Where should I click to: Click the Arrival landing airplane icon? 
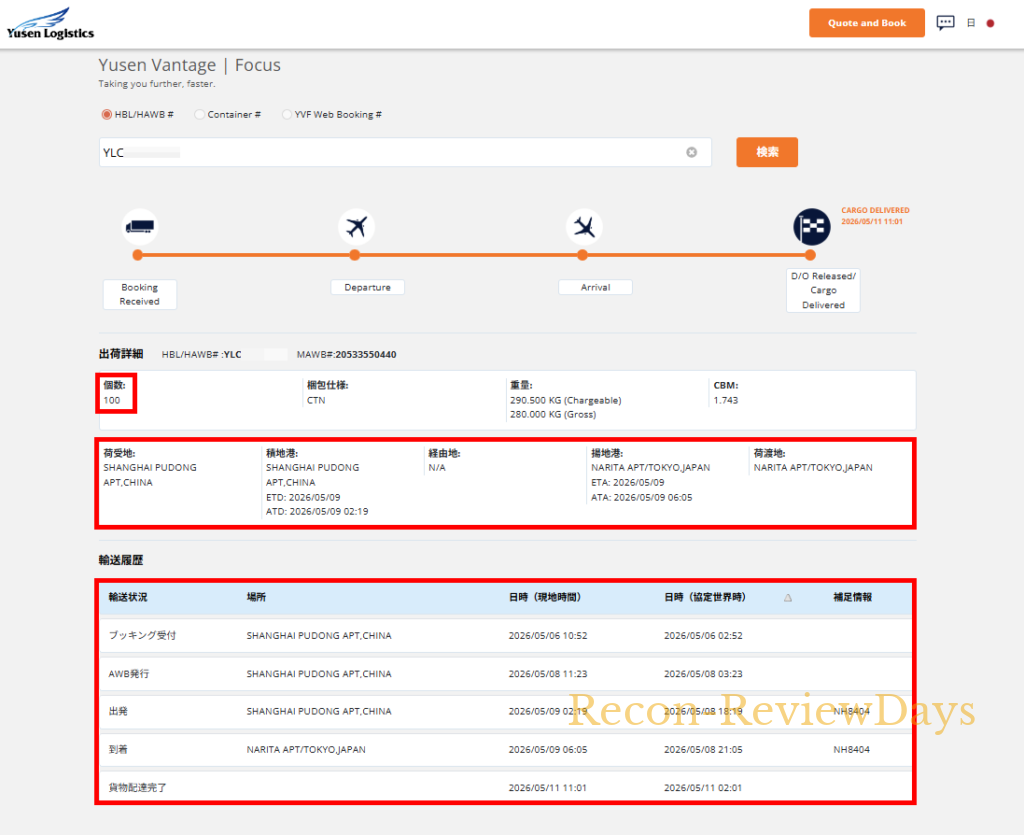click(x=584, y=227)
